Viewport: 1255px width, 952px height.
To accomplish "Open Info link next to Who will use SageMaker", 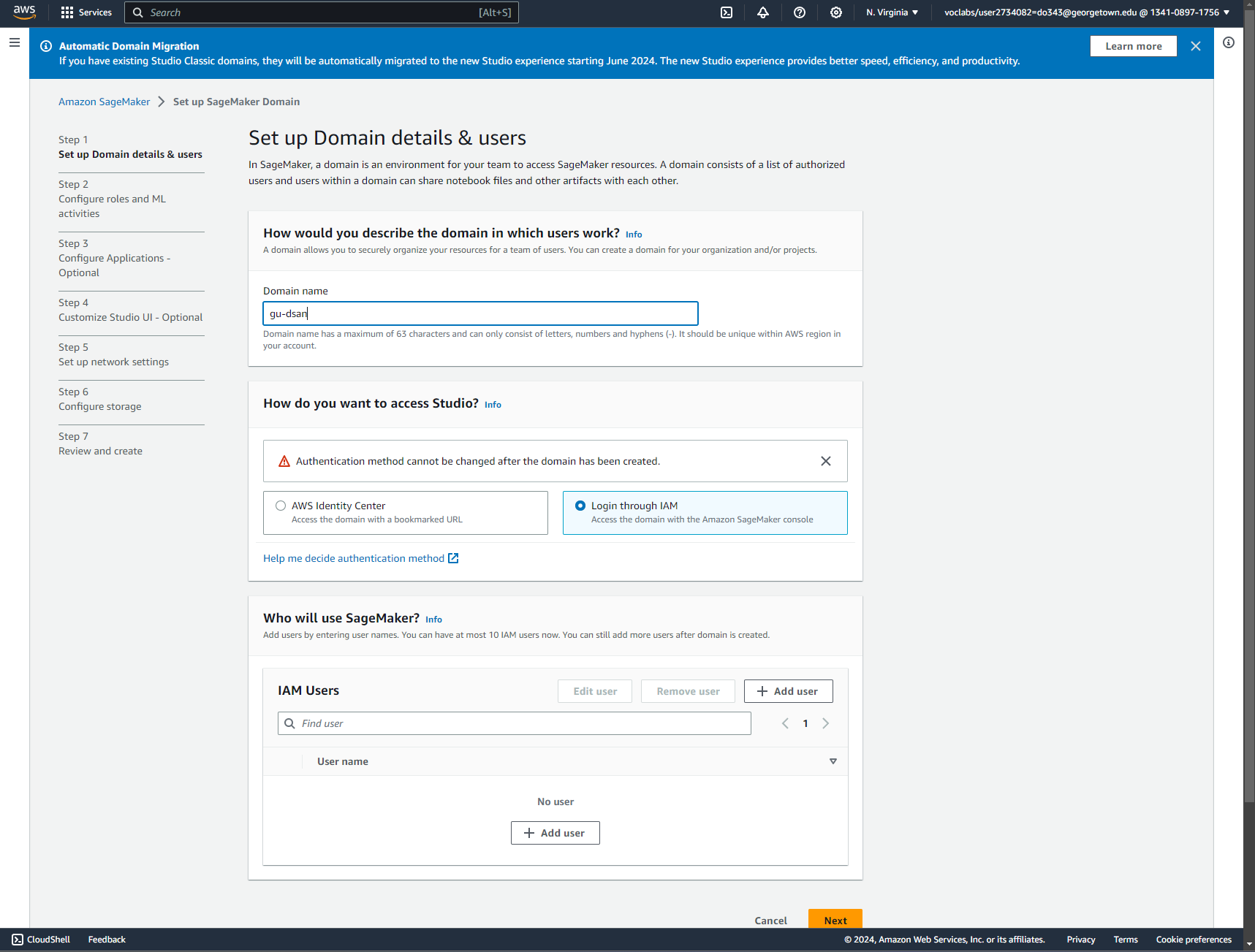I will pos(433,620).
